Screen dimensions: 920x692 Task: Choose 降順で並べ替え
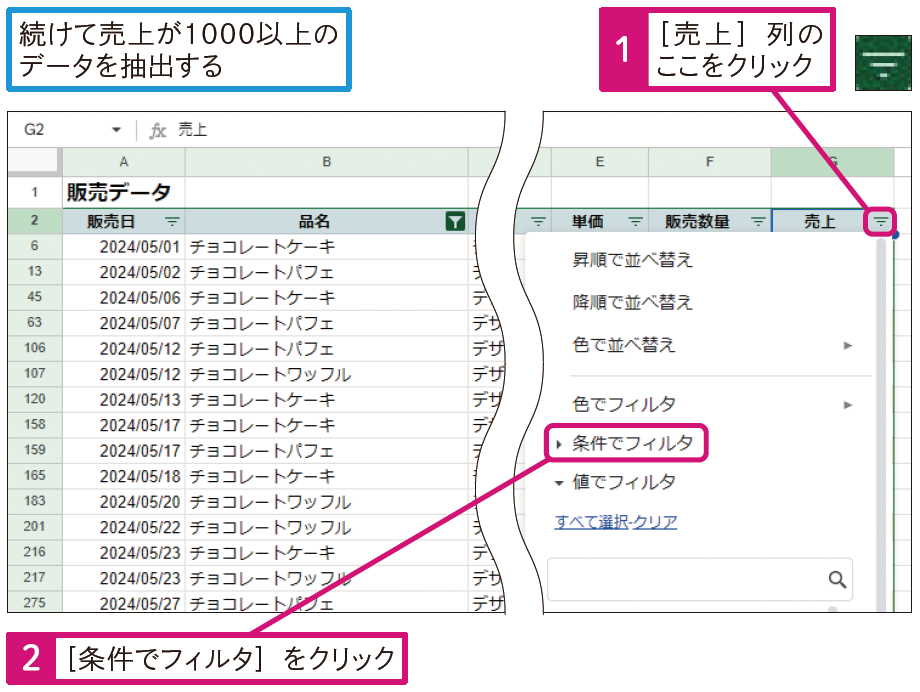pyautogui.click(x=632, y=302)
